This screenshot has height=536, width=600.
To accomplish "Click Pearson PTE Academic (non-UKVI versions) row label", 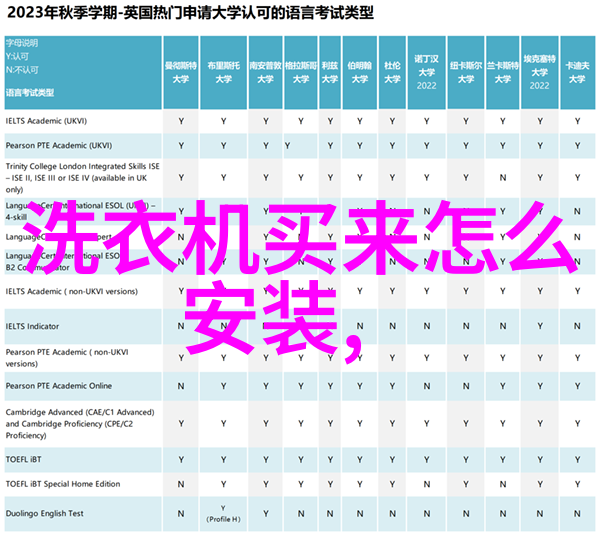I will click(67, 358).
